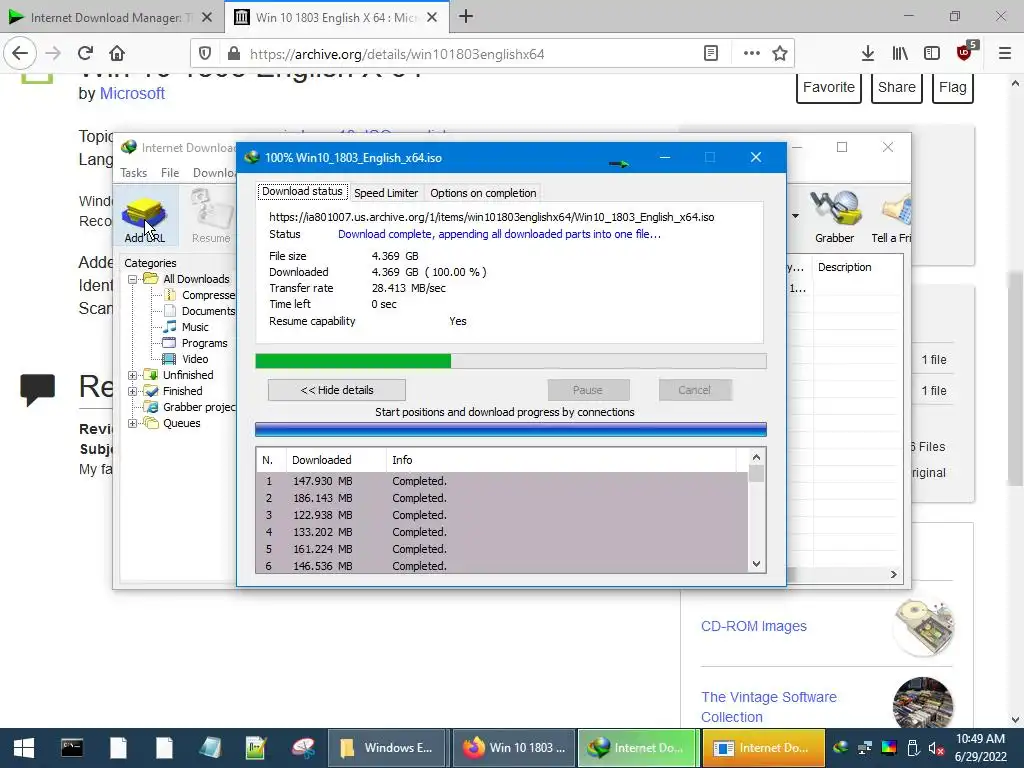Open Firefox downloads arrow icon
1024x768 pixels.
[867, 54]
